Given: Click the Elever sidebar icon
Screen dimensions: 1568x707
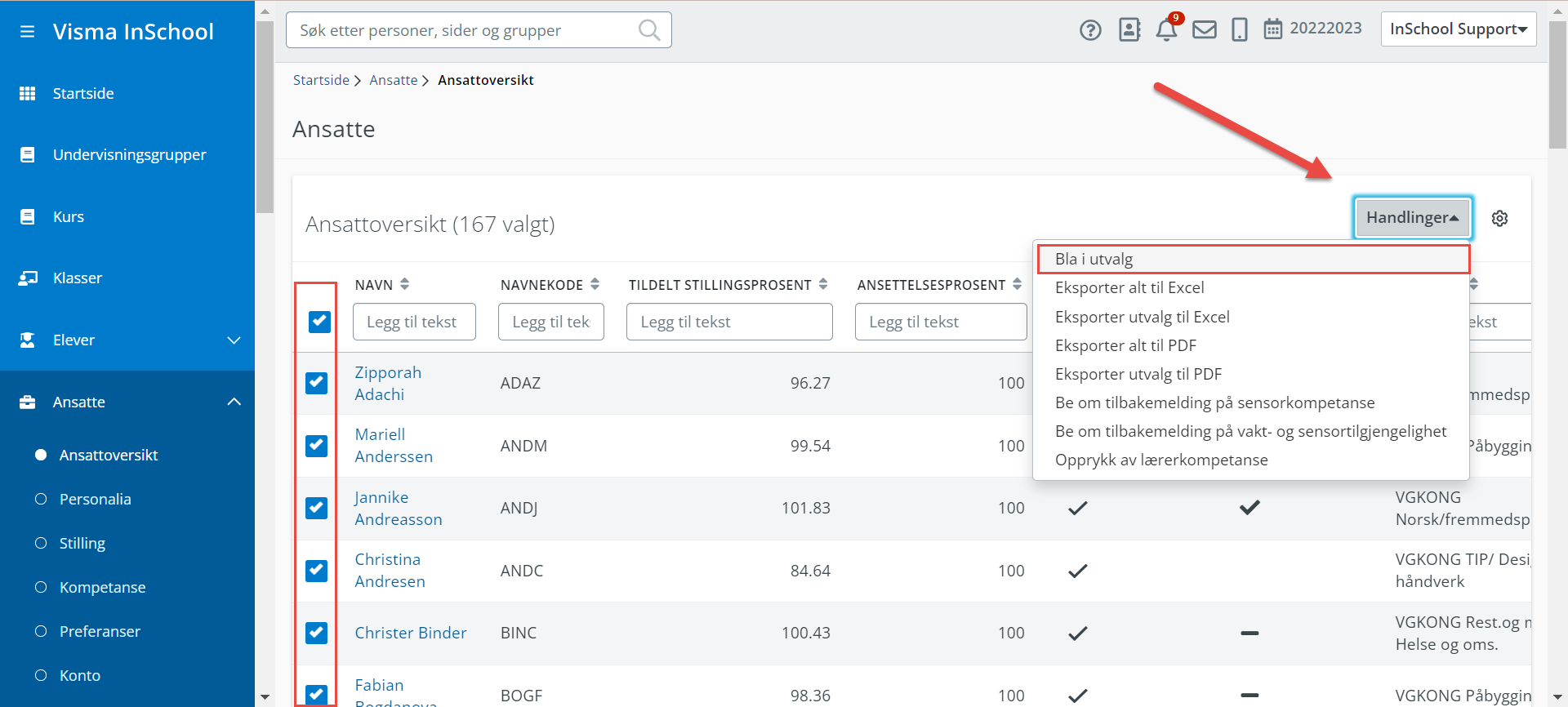Looking at the screenshot, I should [x=27, y=340].
